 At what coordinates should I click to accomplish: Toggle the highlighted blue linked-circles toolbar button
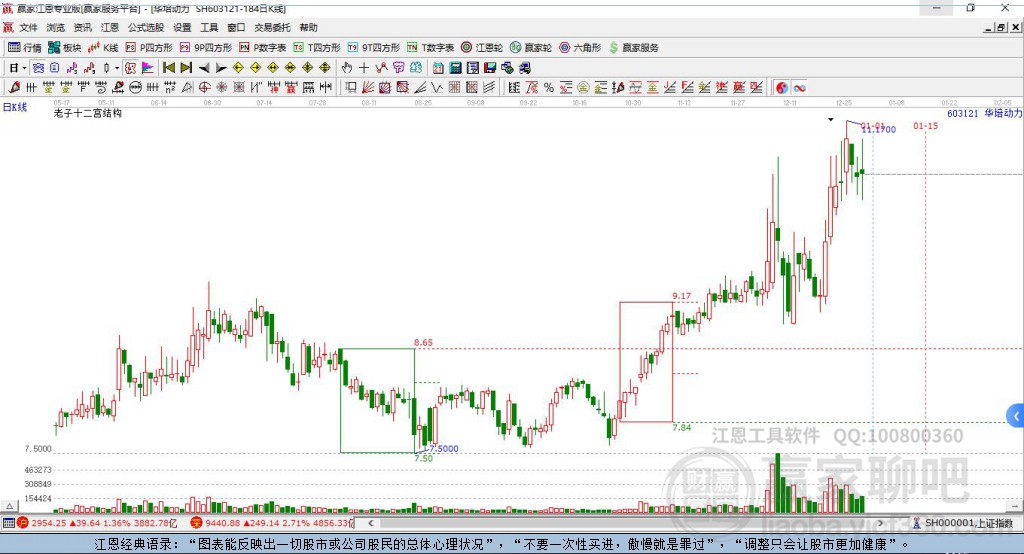point(38,68)
